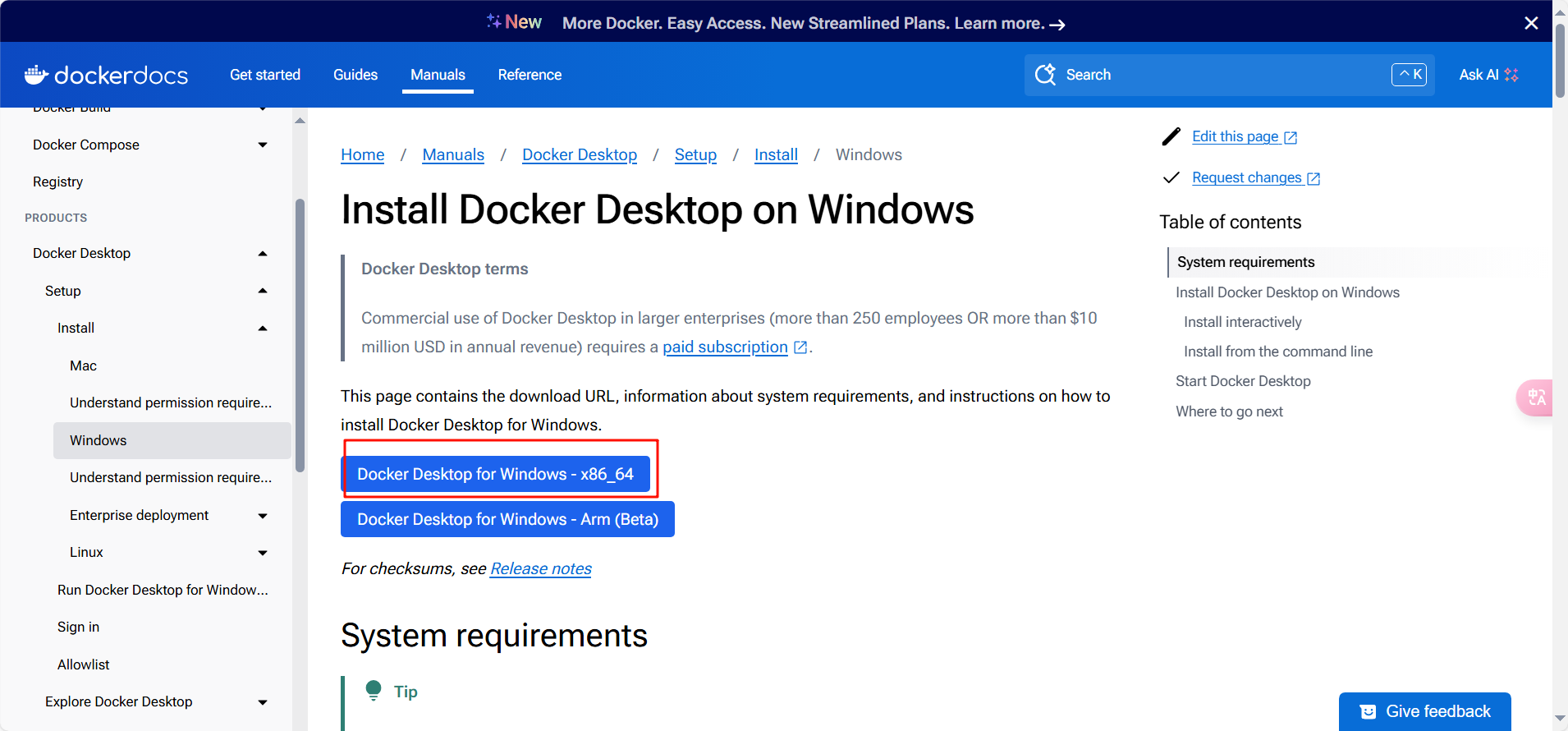
Task: Expand the Docker Compose sidebar section
Action: point(263,145)
